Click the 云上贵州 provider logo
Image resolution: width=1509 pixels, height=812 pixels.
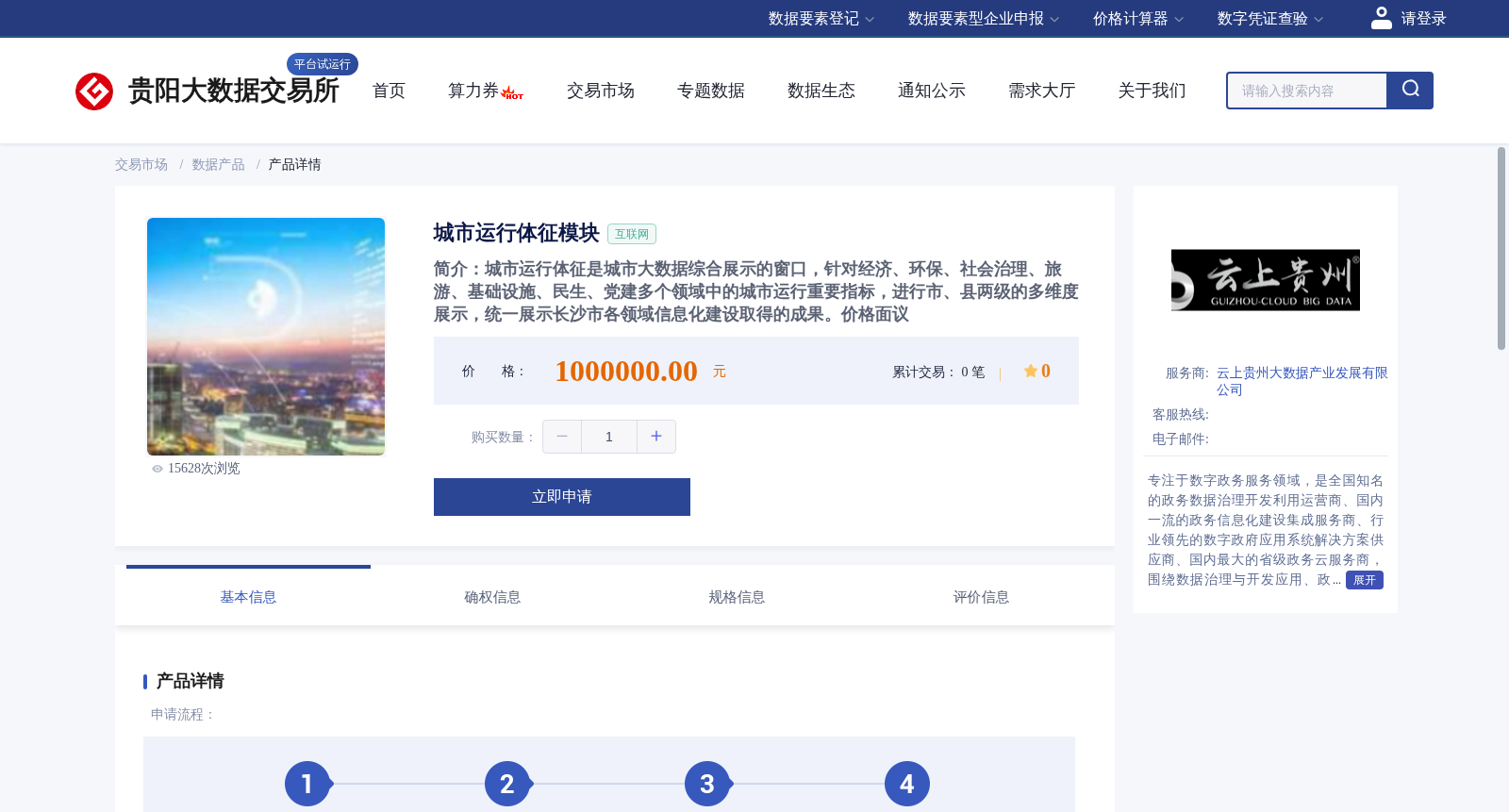(1266, 280)
